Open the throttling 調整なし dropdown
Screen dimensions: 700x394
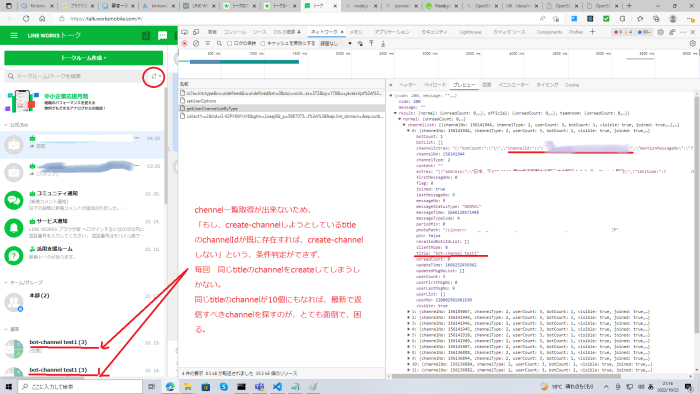click(336, 43)
